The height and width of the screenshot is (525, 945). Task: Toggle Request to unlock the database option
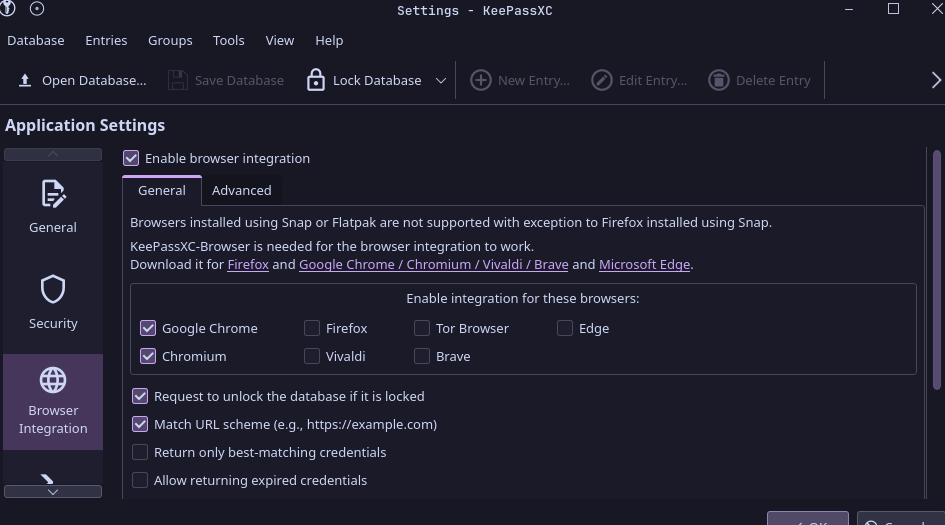point(140,397)
